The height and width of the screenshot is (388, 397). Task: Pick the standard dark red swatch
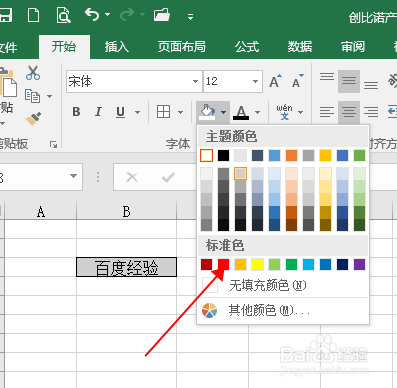pos(206,264)
